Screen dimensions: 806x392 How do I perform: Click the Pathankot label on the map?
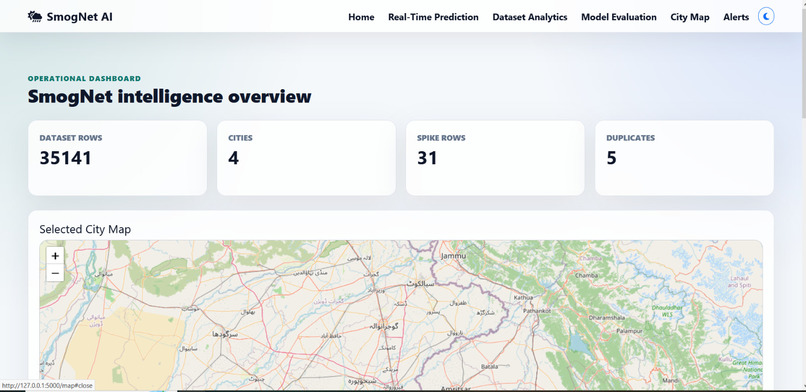537,311
